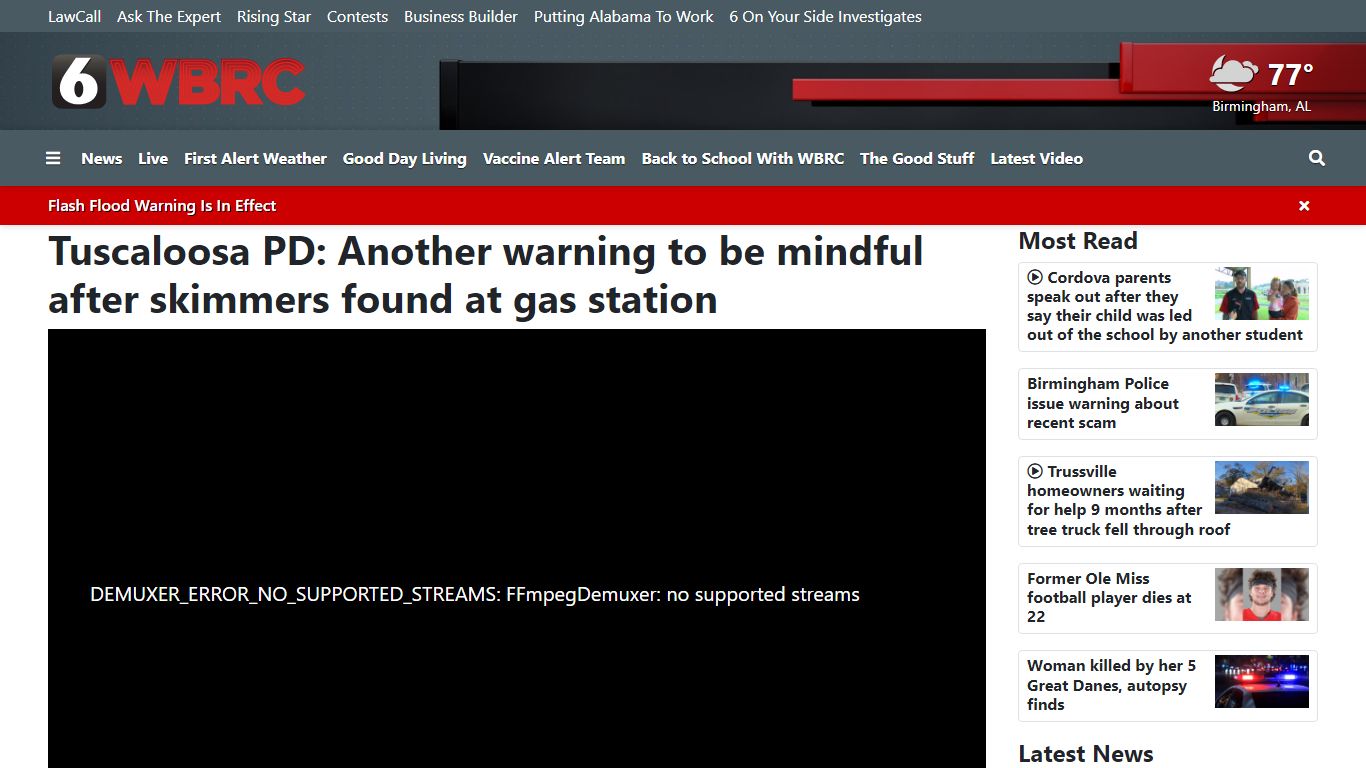Image resolution: width=1366 pixels, height=768 pixels.
Task: Go to Rising Star page
Action: click(274, 17)
